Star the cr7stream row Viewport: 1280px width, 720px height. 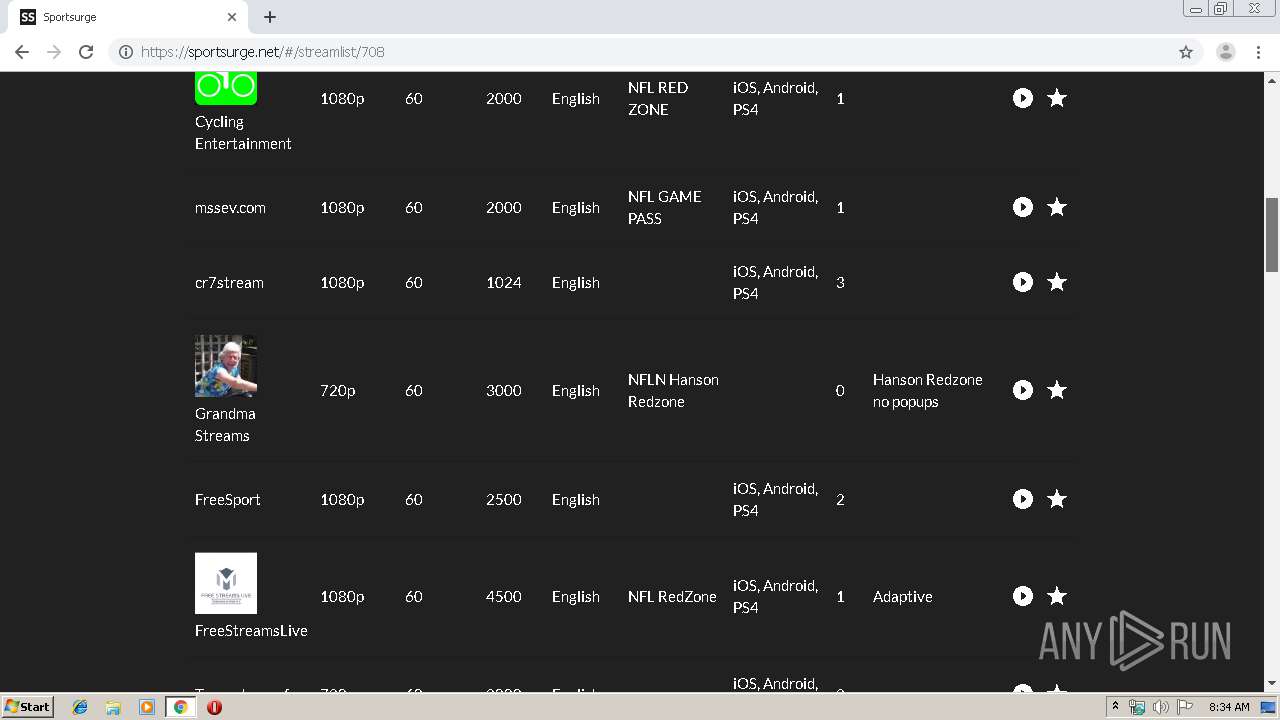(1057, 282)
